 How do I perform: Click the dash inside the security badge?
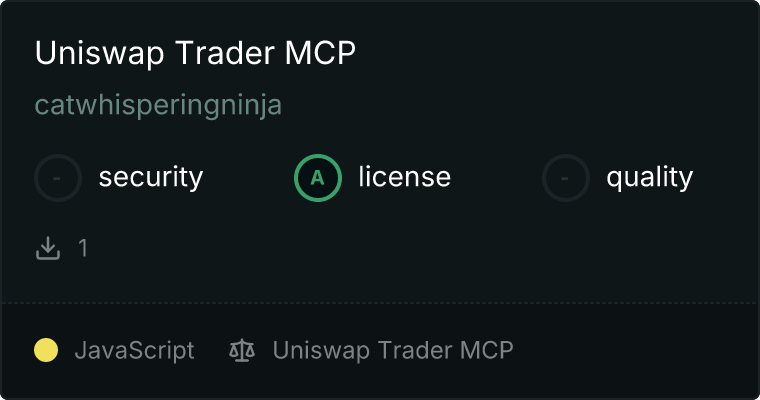point(57,178)
